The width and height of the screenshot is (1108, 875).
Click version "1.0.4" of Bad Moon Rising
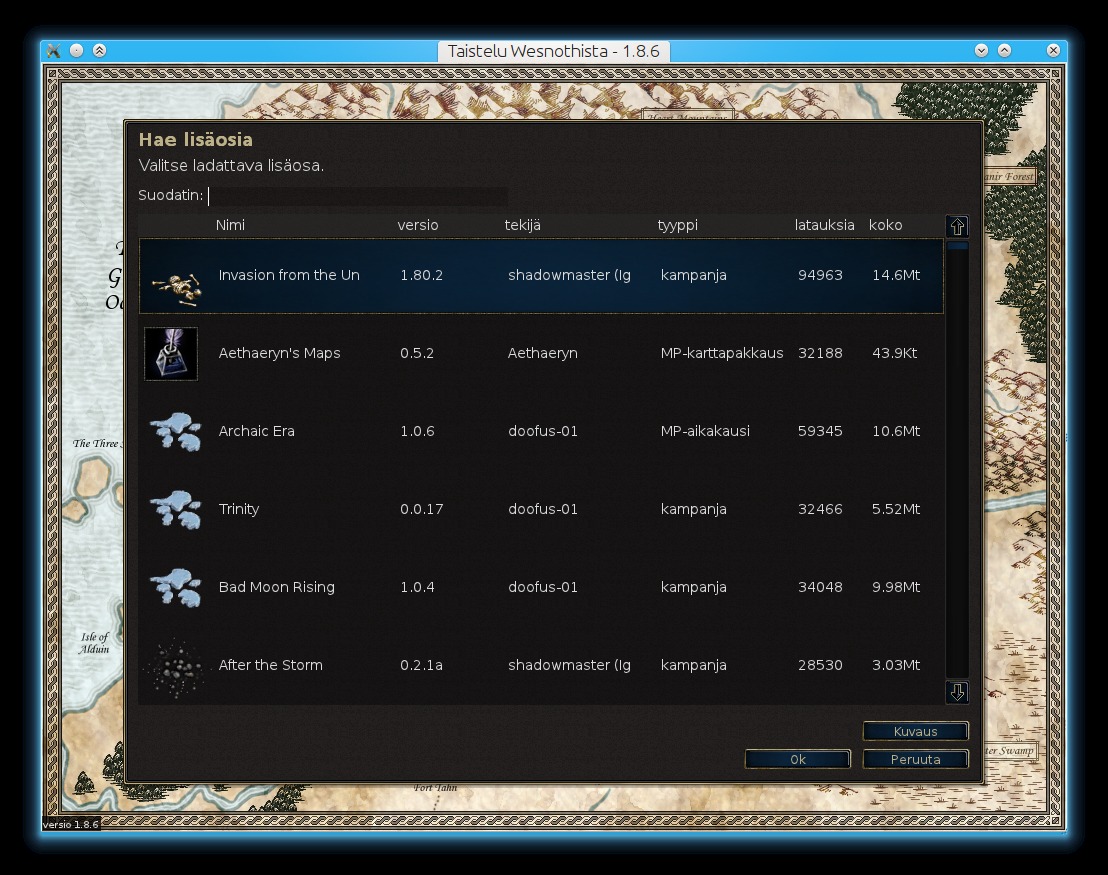(417, 587)
